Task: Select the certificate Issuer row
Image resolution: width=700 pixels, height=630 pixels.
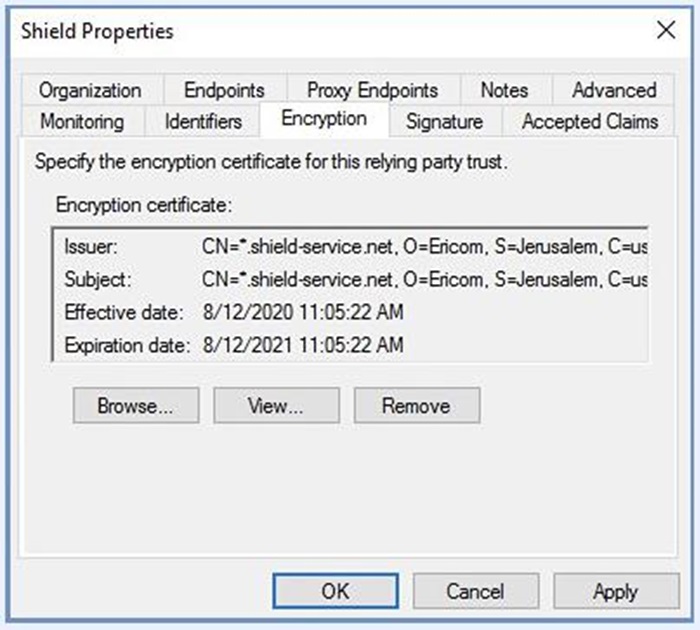Action: 350,246
